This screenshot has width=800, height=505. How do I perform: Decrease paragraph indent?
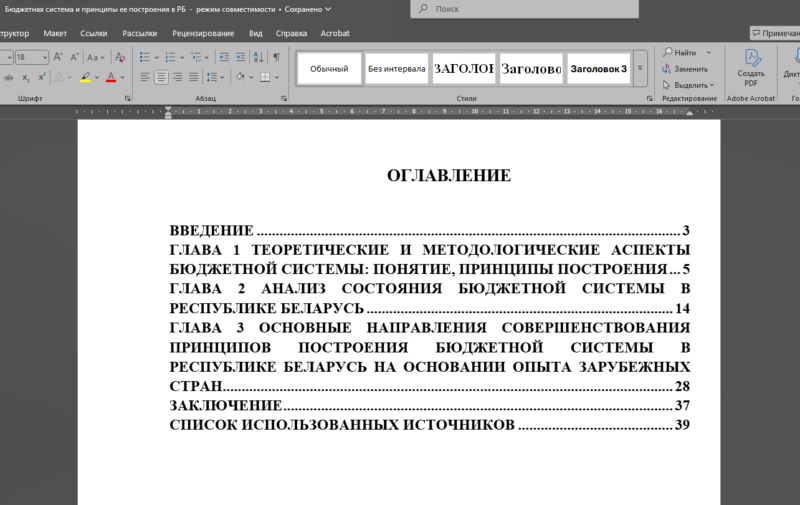tap(224, 57)
